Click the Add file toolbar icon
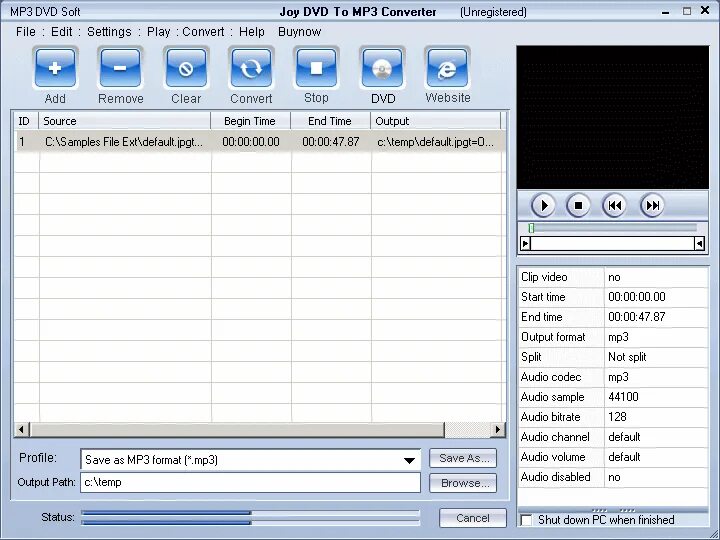The height and width of the screenshot is (540, 720). [55, 68]
